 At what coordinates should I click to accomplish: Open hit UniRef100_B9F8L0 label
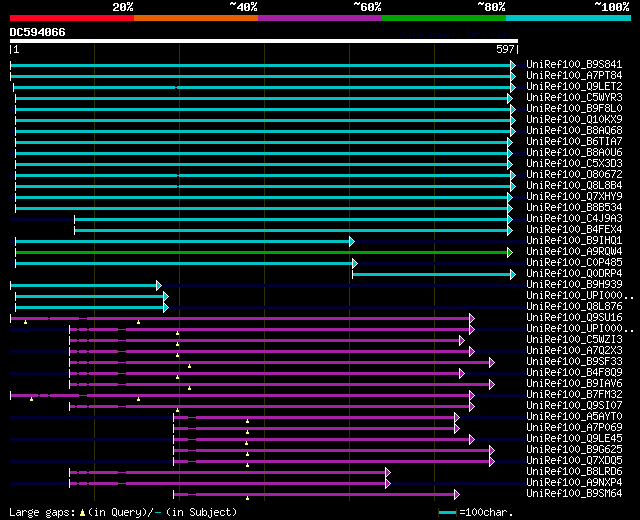click(574, 109)
